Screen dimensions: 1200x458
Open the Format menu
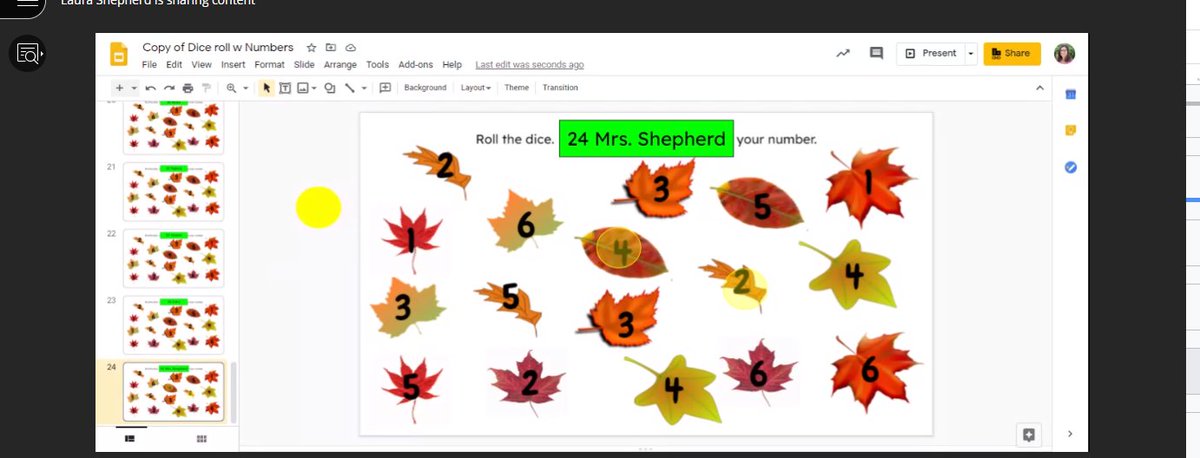269,65
